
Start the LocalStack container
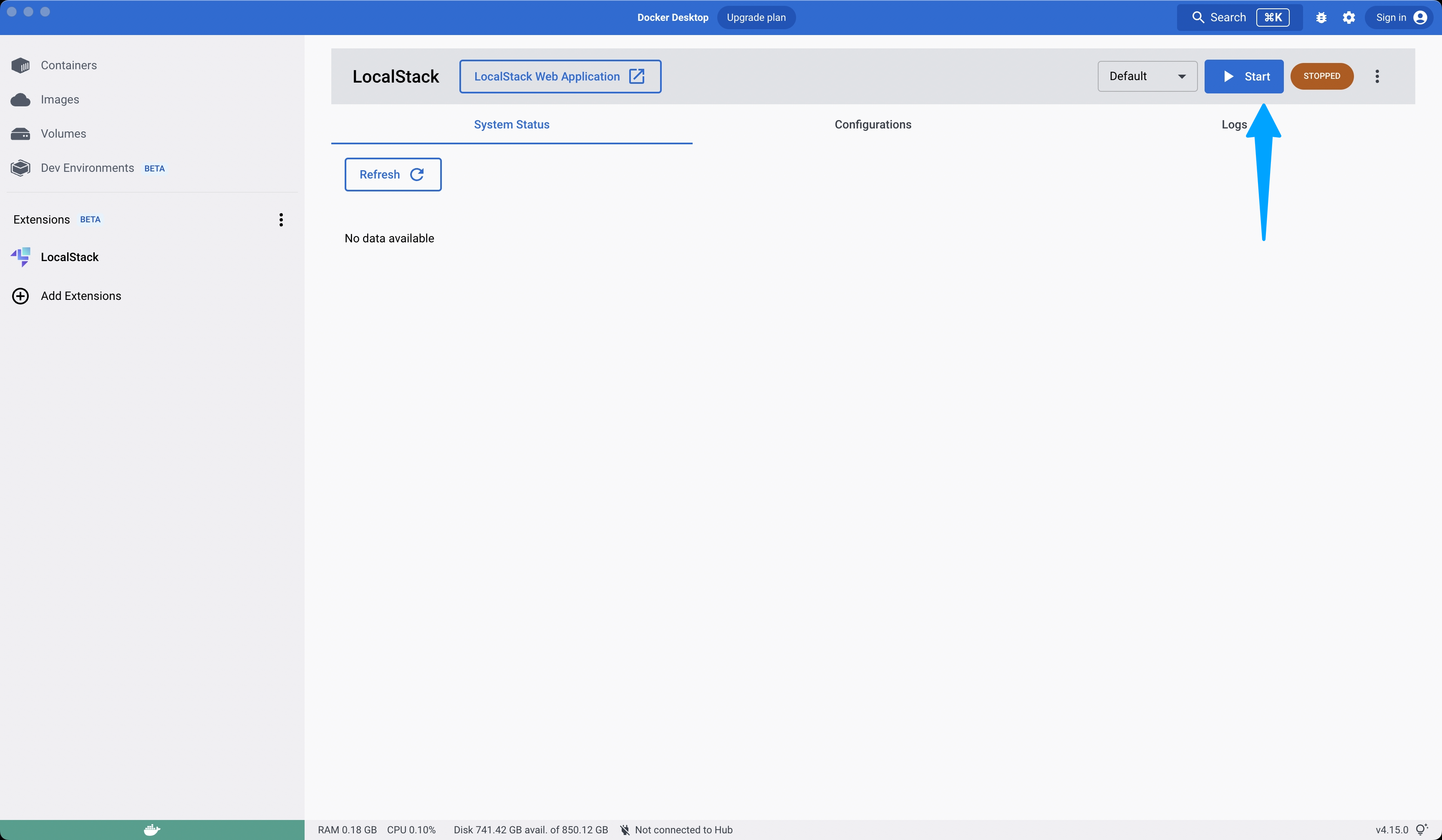[1244, 76]
